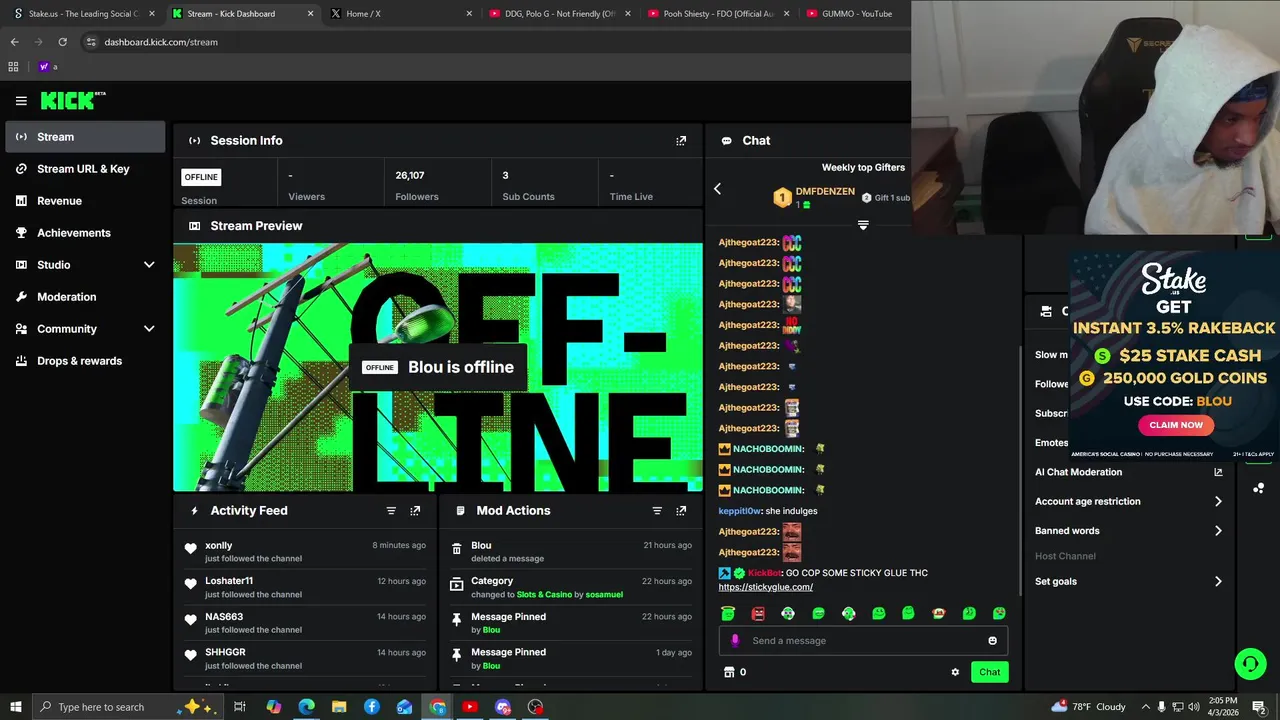
Task: Open YouTube app on taskbar
Action: [x=470, y=707]
